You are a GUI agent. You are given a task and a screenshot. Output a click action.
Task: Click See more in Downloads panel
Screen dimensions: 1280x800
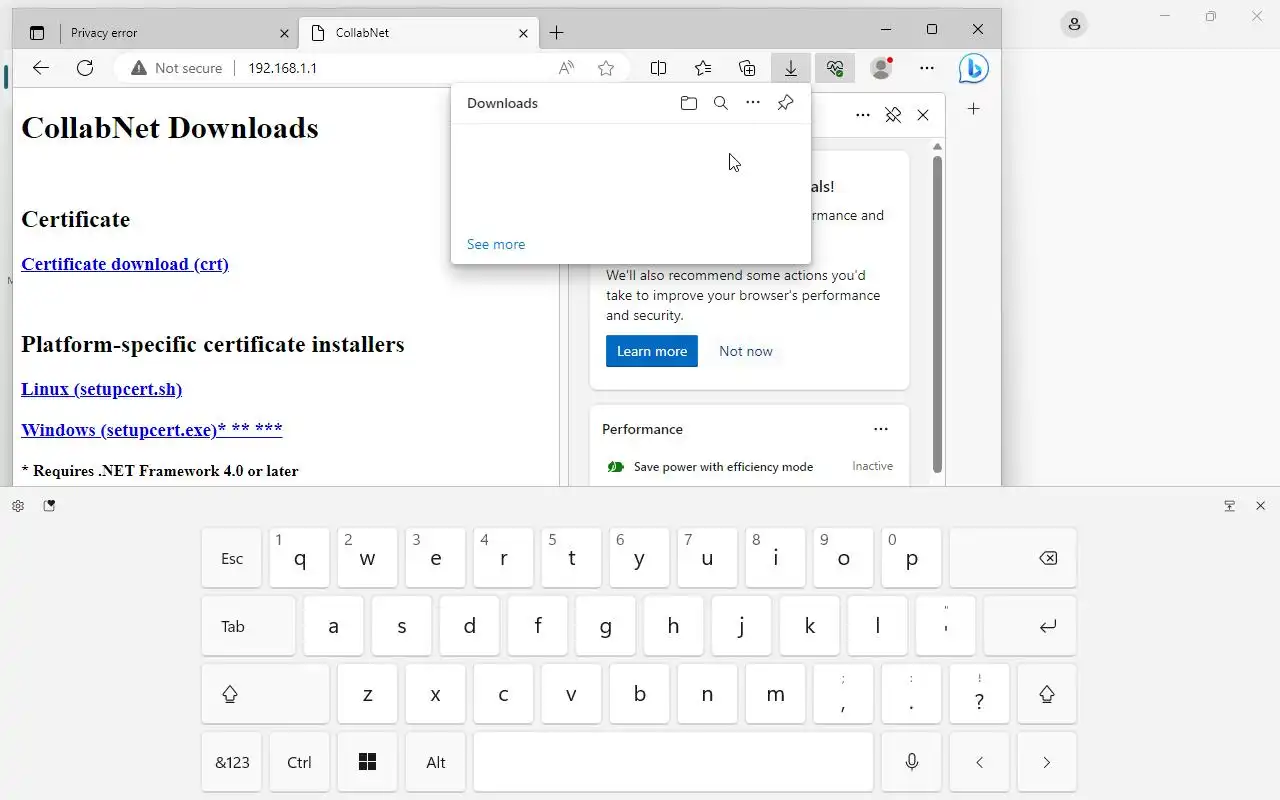pyautogui.click(x=496, y=244)
